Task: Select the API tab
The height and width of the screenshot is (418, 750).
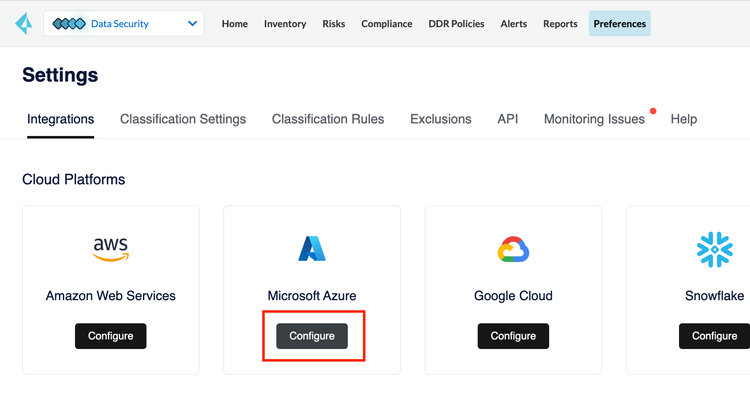Action: pos(507,119)
